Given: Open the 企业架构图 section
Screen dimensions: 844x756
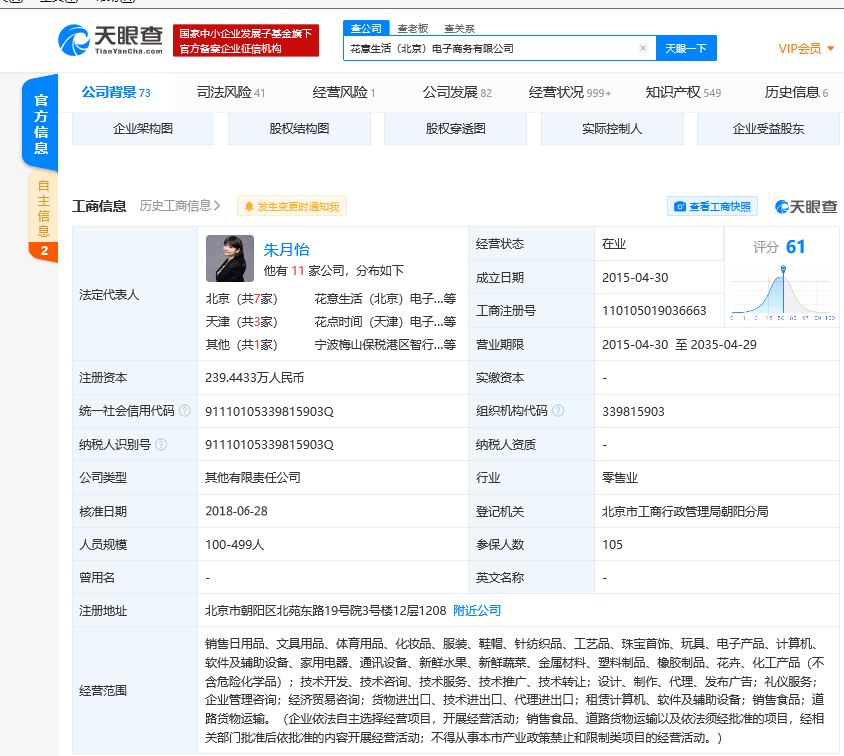Looking at the screenshot, I should click(143, 129).
